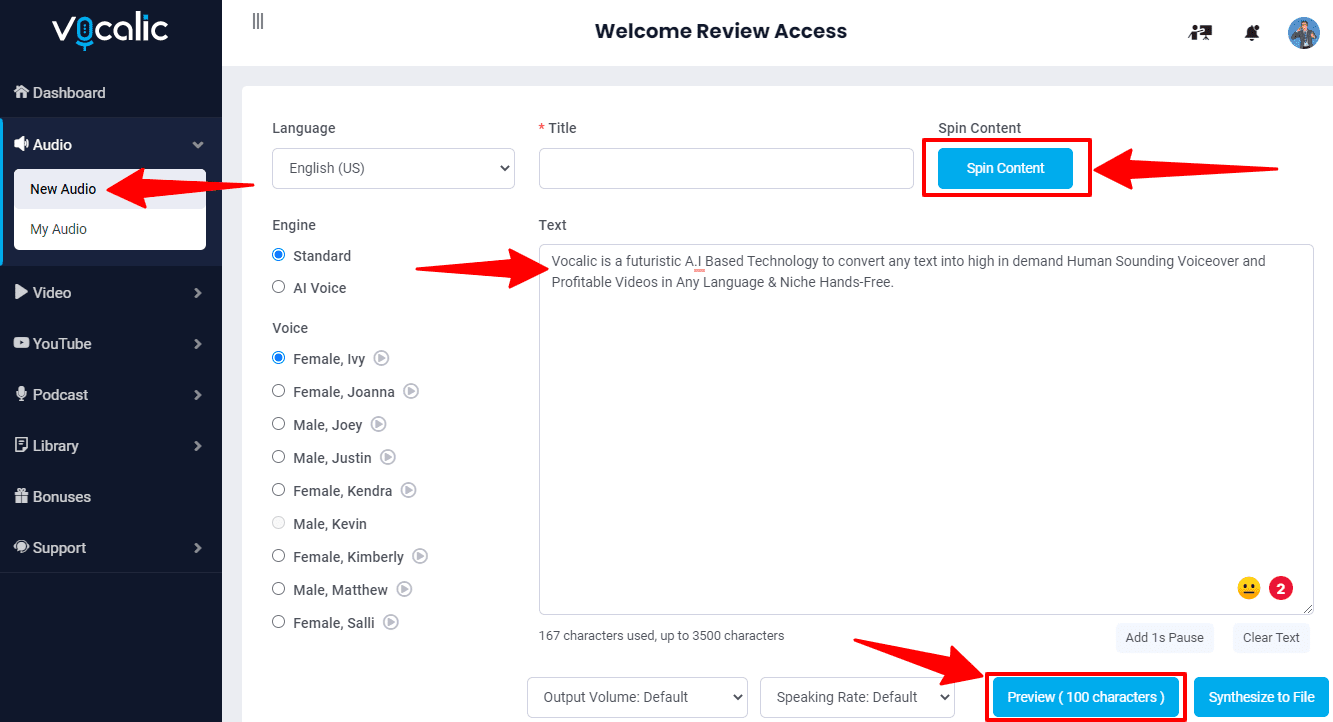Toggle the sidebar collapse icon
The image size is (1333, 722).
tap(258, 21)
